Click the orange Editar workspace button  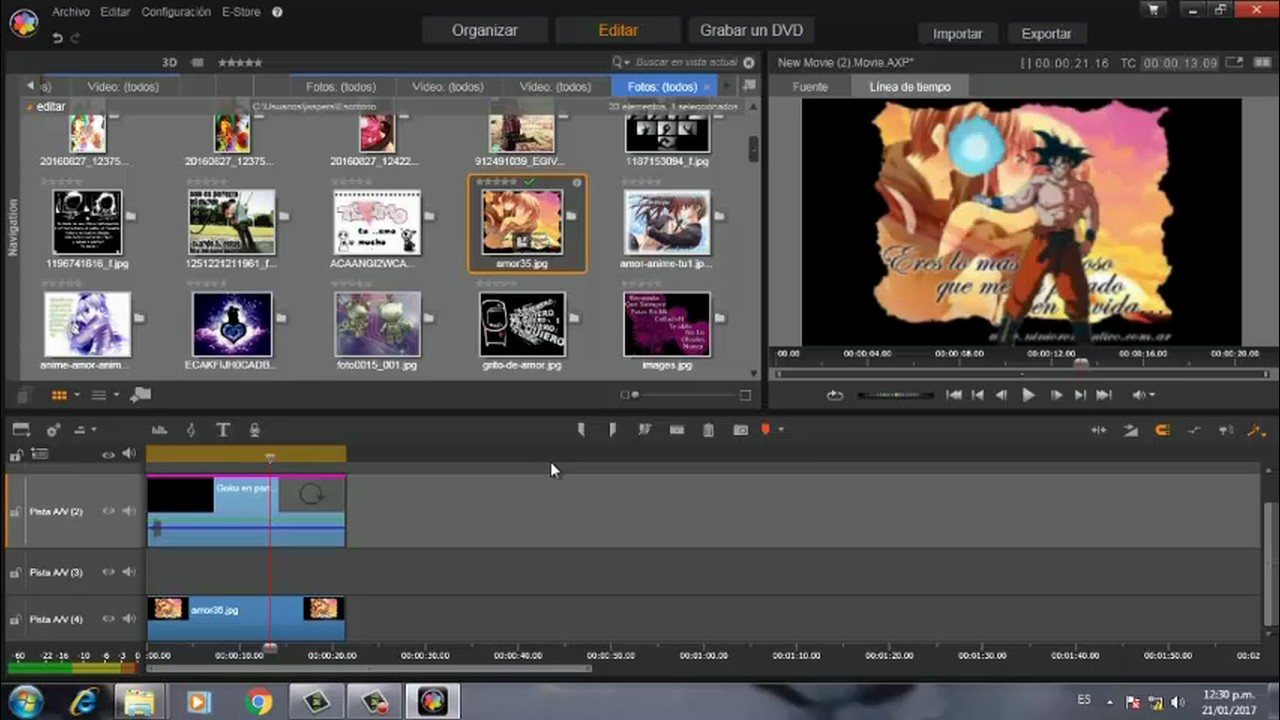click(x=618, y=30)
